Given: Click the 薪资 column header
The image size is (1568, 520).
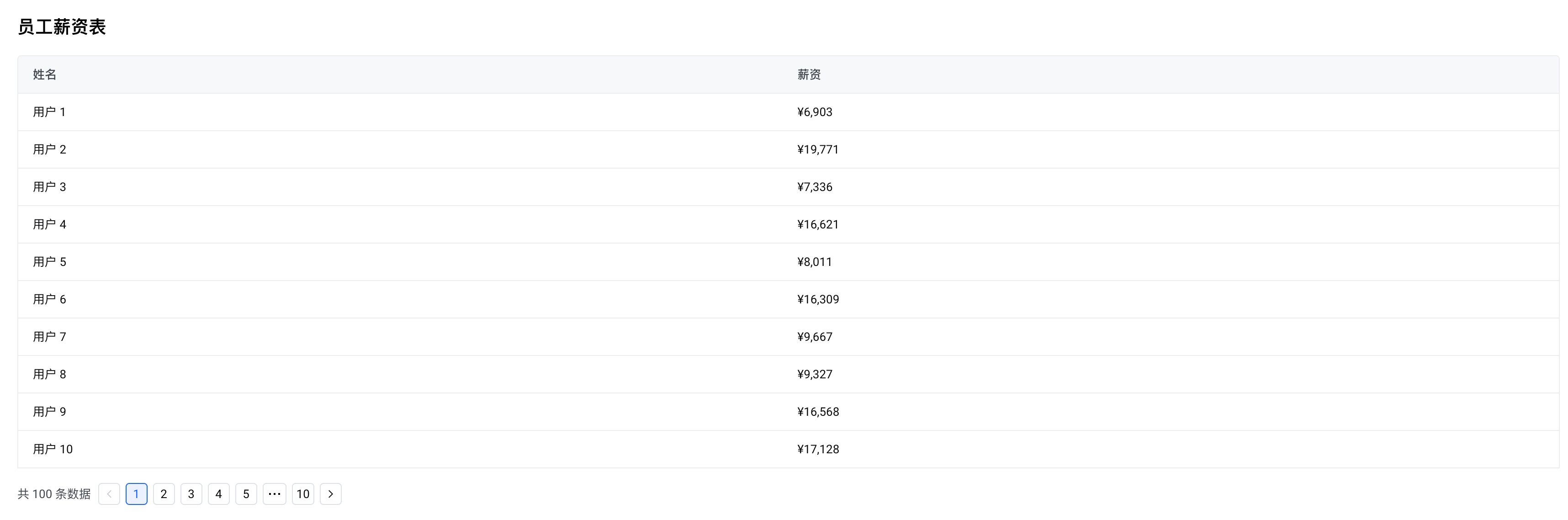Looking at the screenshot, I should (809, 74).
